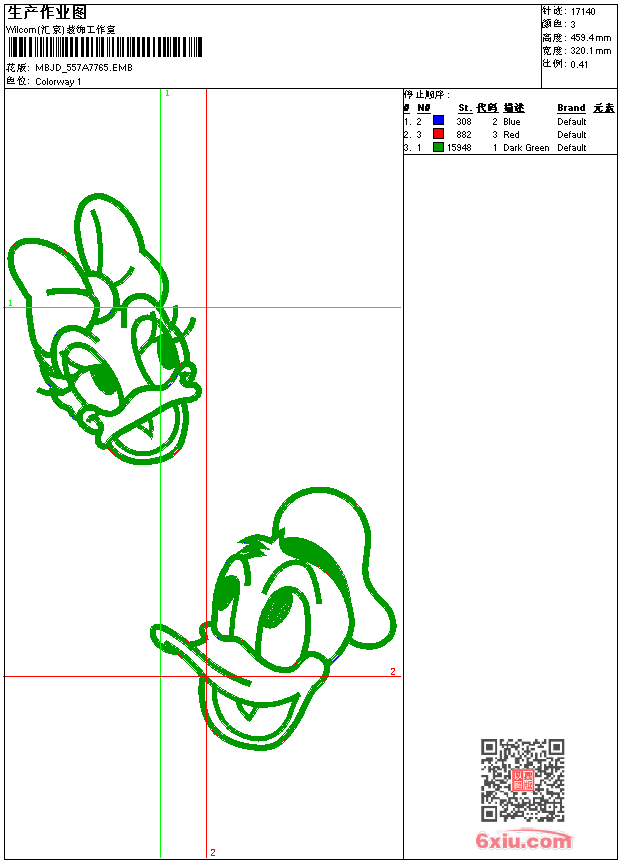This screenshot has width=620, height=860.
Task: Click the file name MBJD_557A7765.EMB
Action: coord(84,67)
